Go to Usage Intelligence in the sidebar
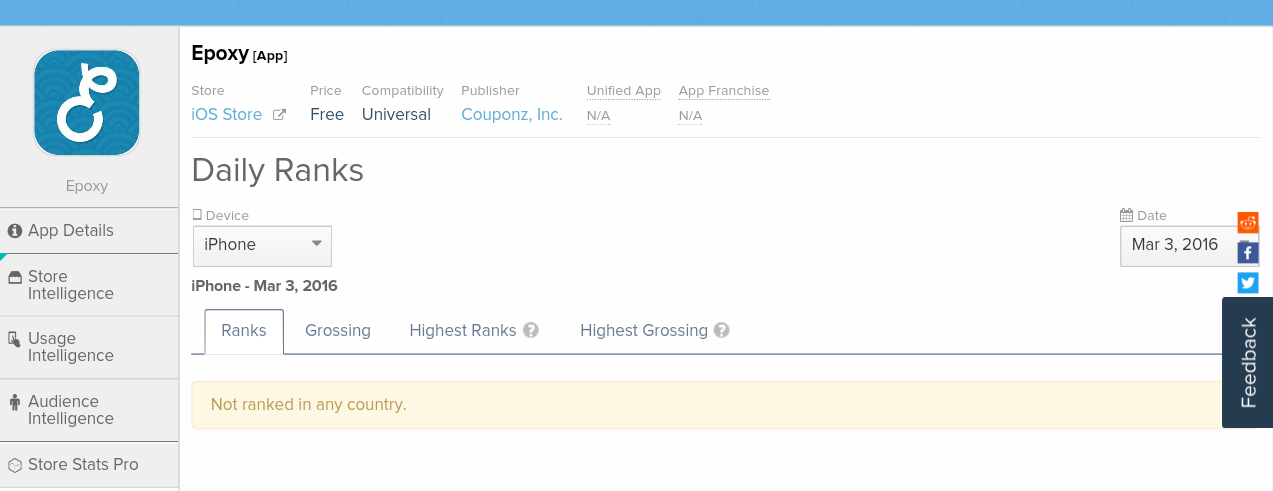The image size is (1273, 491). click(70, 347)
